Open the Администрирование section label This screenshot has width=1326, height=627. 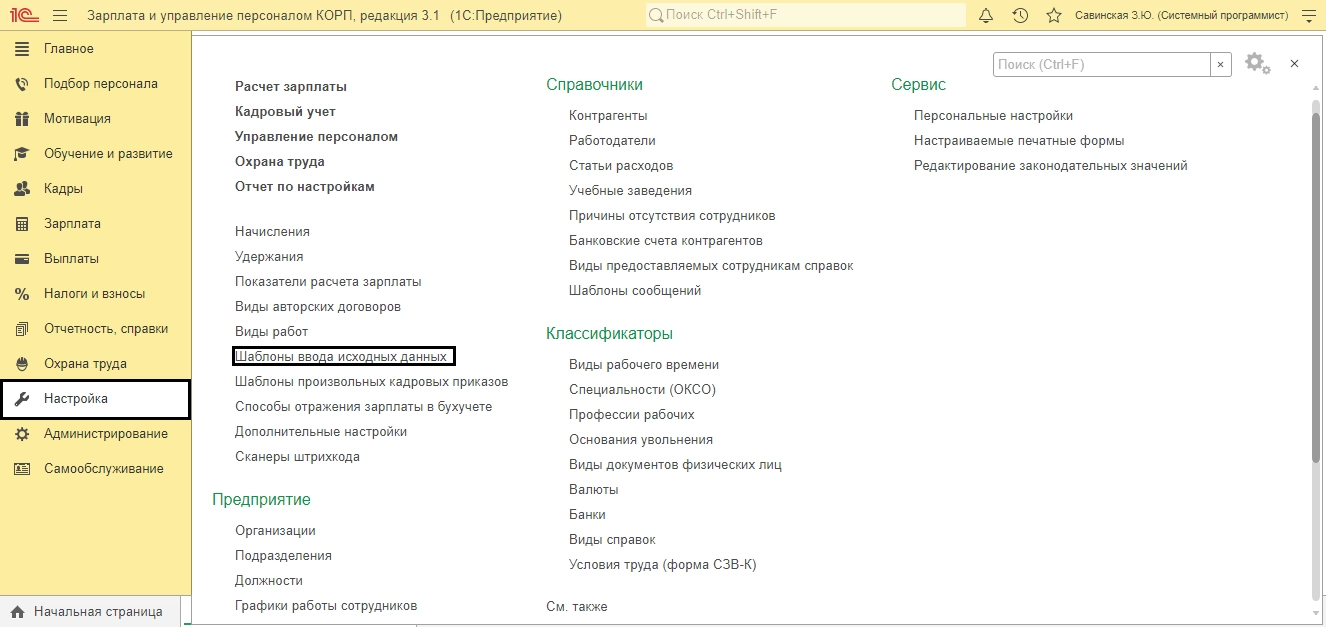(x=106, y=434)
